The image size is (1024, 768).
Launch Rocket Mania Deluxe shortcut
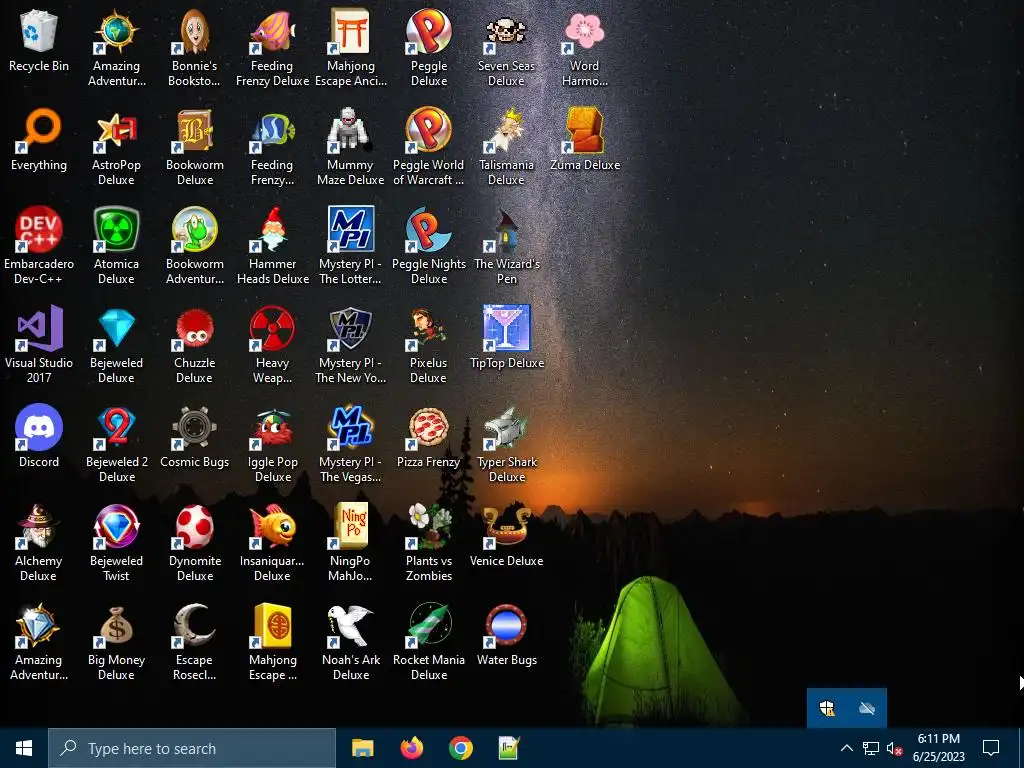coord(429,626)
